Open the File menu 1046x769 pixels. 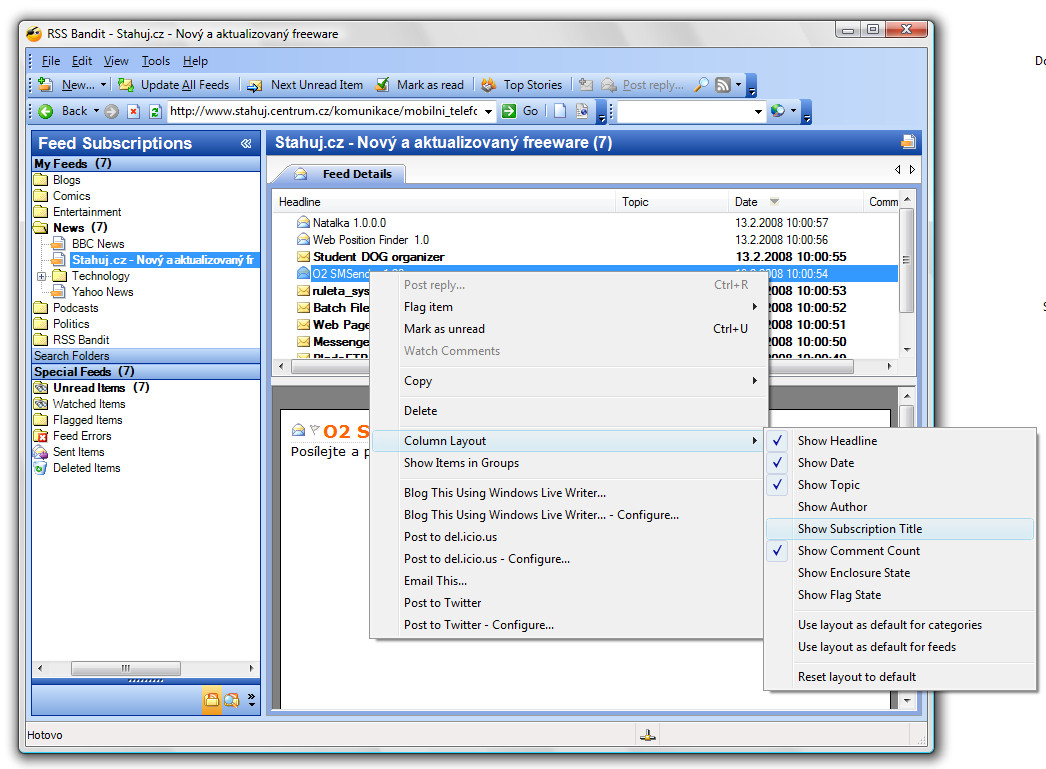(51, 61)
